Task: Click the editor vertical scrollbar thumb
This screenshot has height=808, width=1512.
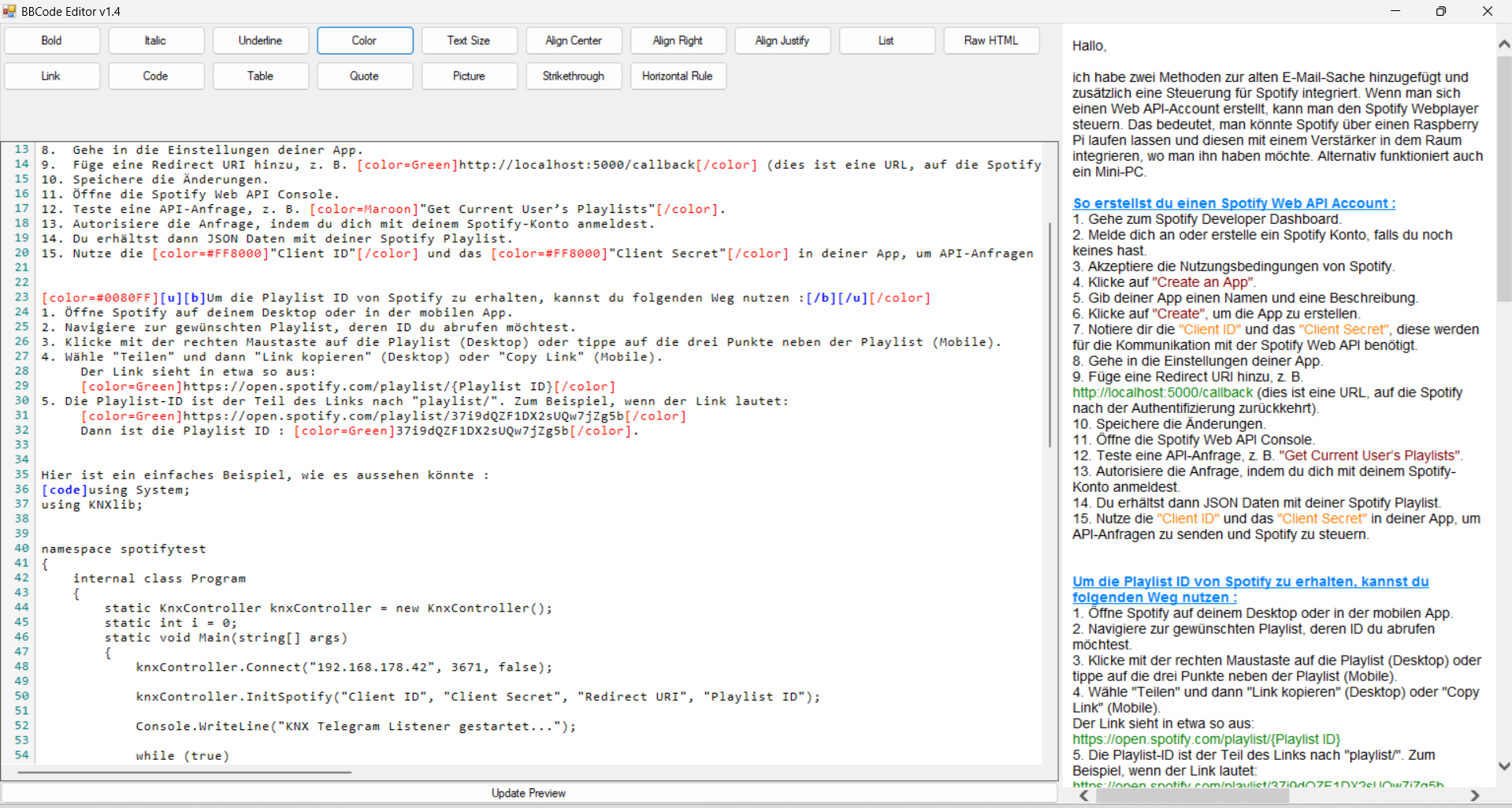Action: 1049,335
